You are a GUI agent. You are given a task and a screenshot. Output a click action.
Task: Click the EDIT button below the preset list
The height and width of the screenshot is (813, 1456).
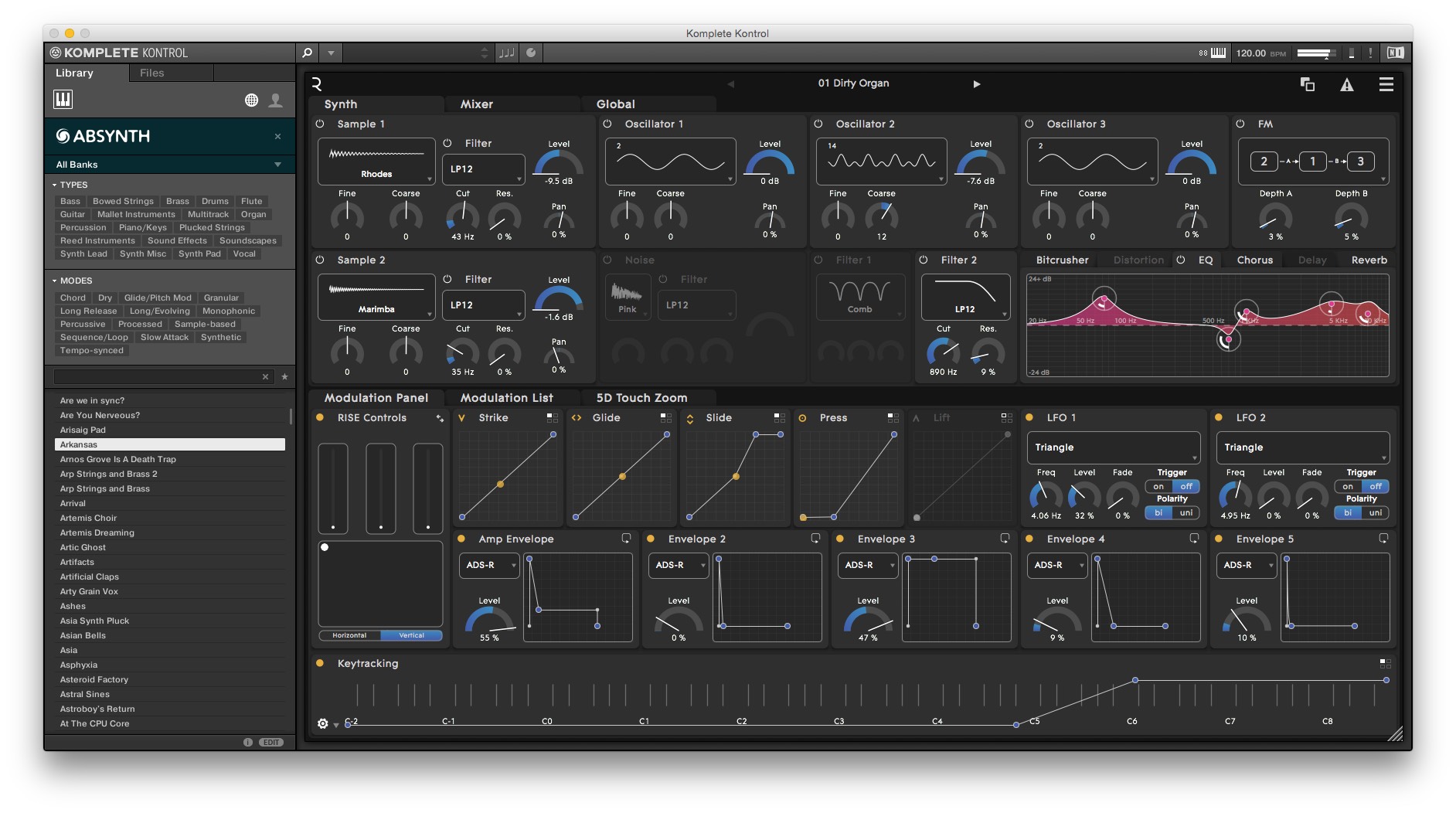tap(270, 741)
